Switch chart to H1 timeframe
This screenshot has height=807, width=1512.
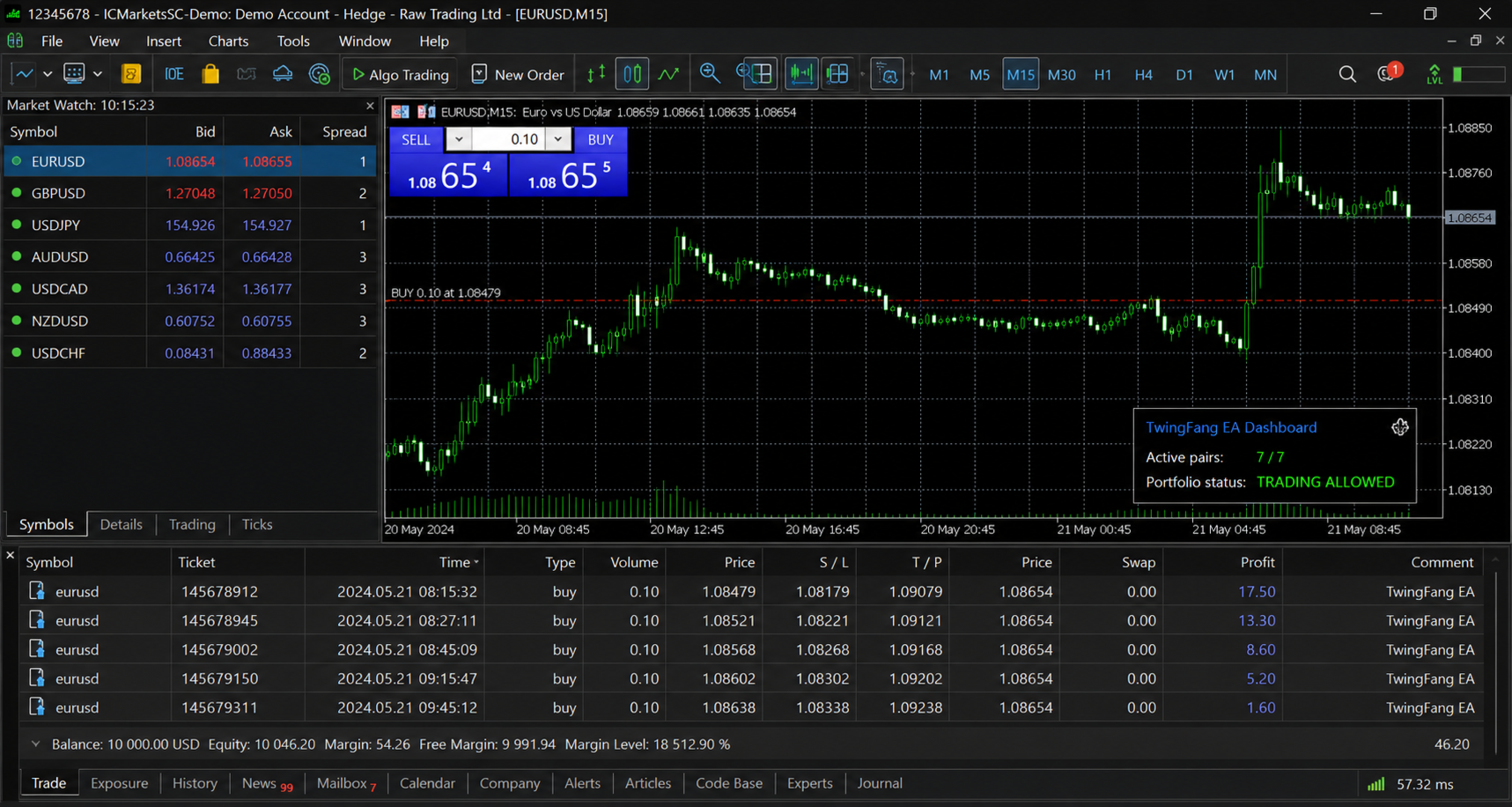[x=1103, y=75]
